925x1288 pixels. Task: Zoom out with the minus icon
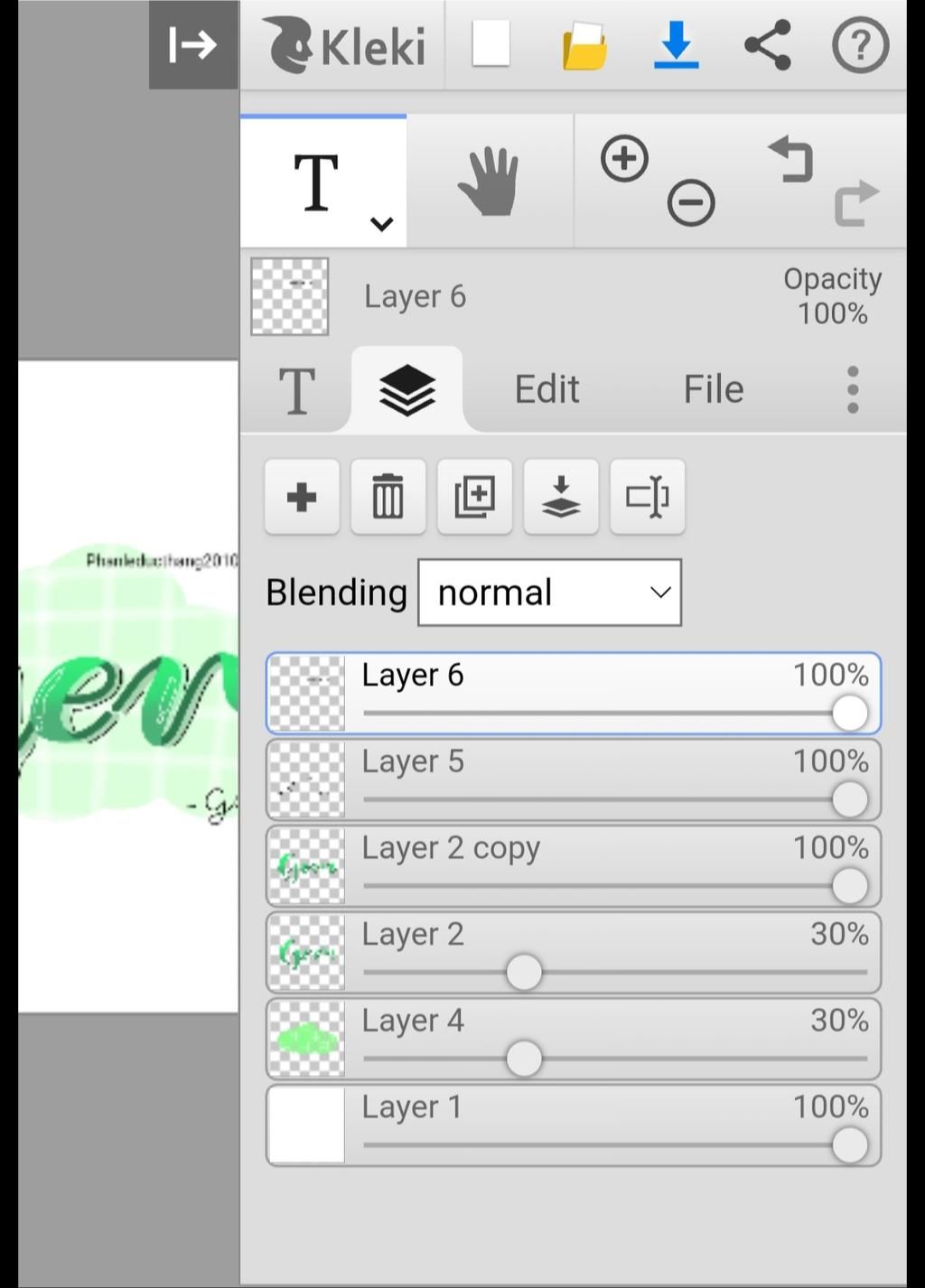pos(691,202)
